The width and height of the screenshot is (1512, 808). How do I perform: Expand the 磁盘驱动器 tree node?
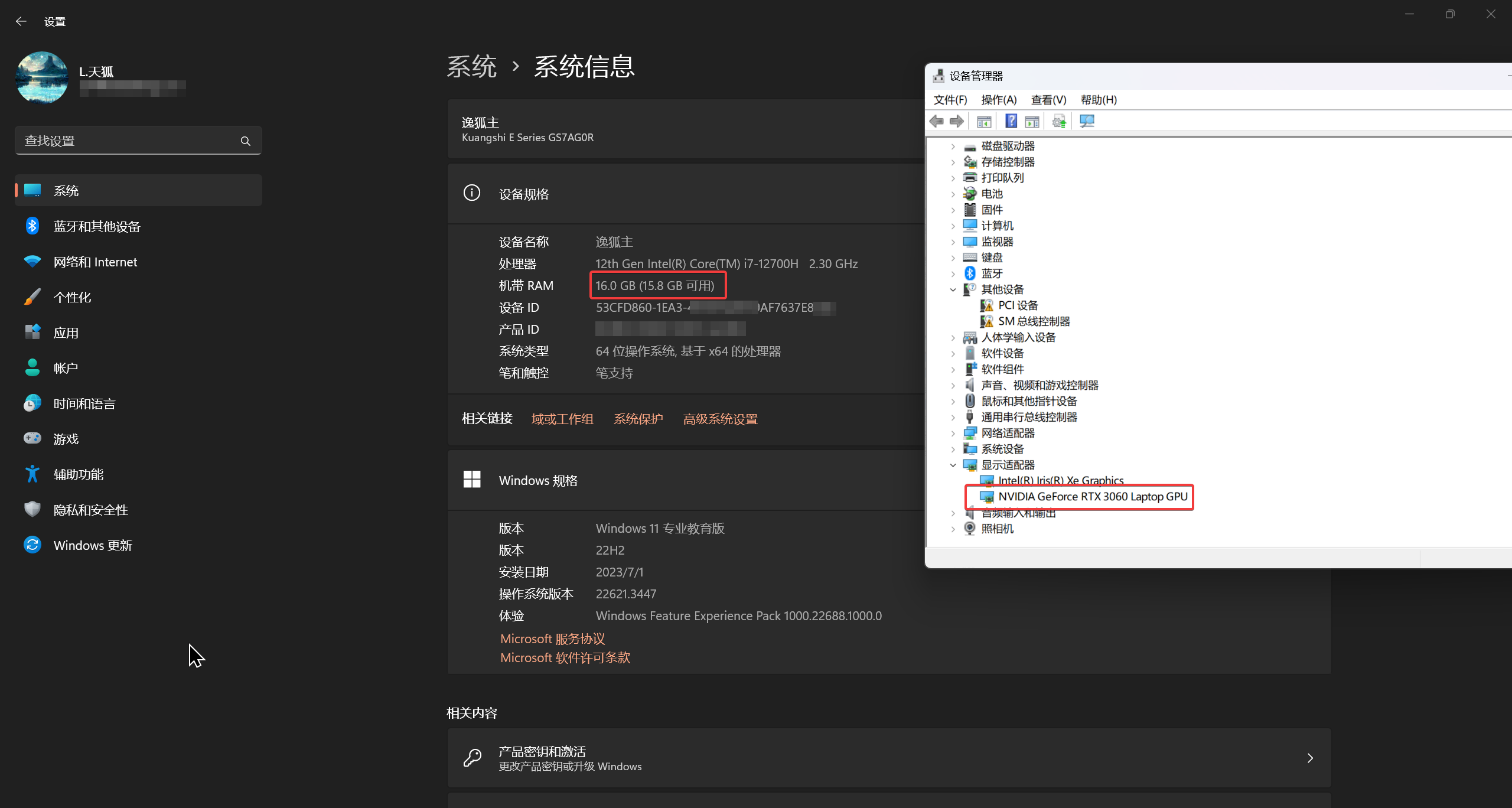click(953, 146)
